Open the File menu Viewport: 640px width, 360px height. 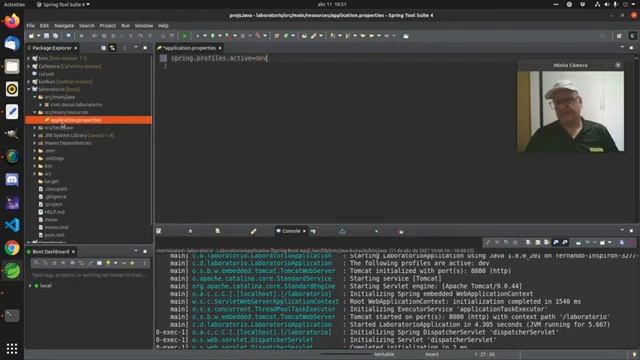pyautogui.click(x=31, y=26)
